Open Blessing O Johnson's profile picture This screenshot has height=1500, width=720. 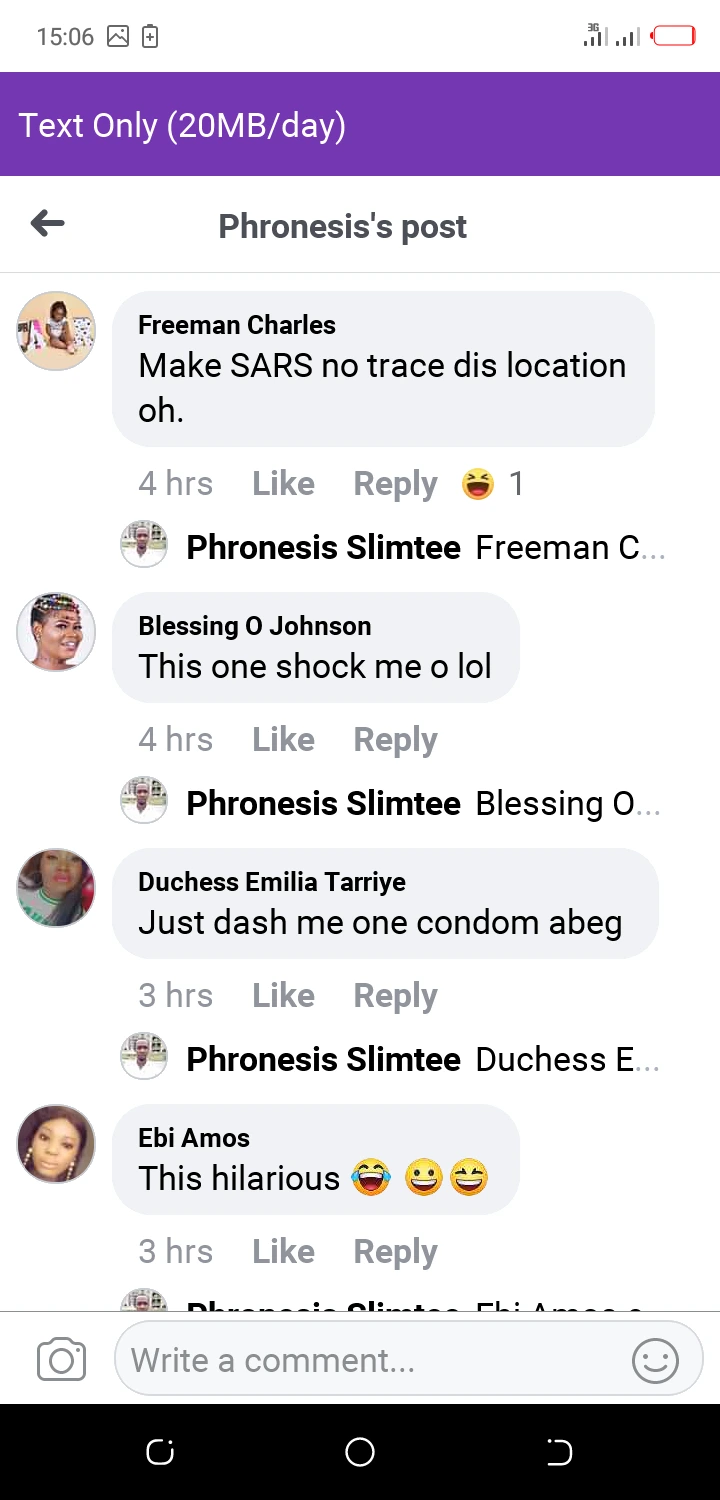pyautogui.click(x=56, y=632)
